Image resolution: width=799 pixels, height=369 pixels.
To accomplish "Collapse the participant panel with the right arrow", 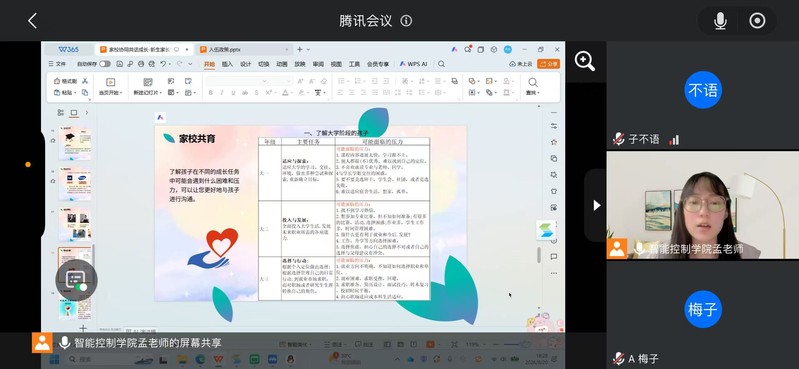I will (597, 205).
